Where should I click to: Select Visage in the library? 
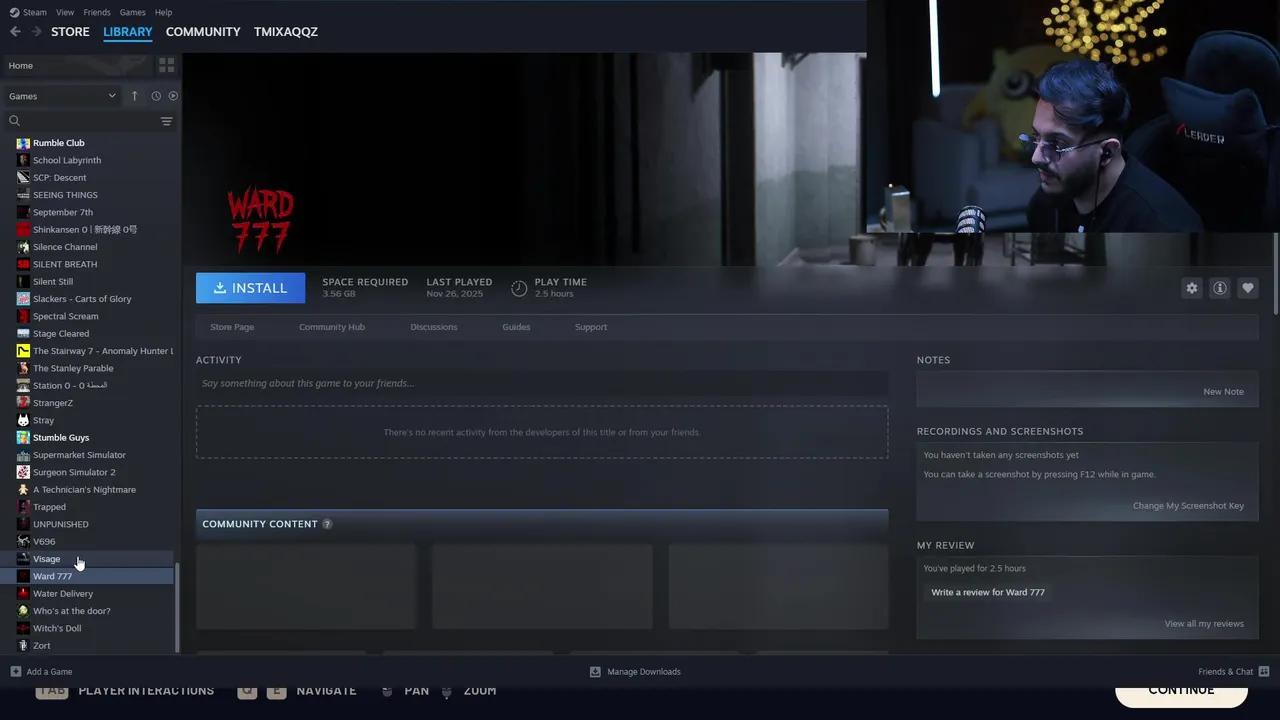[46, 559]
